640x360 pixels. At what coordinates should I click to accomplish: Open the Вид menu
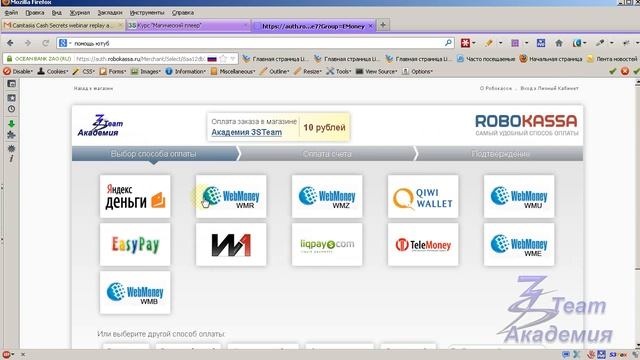(x=56, y=13)
